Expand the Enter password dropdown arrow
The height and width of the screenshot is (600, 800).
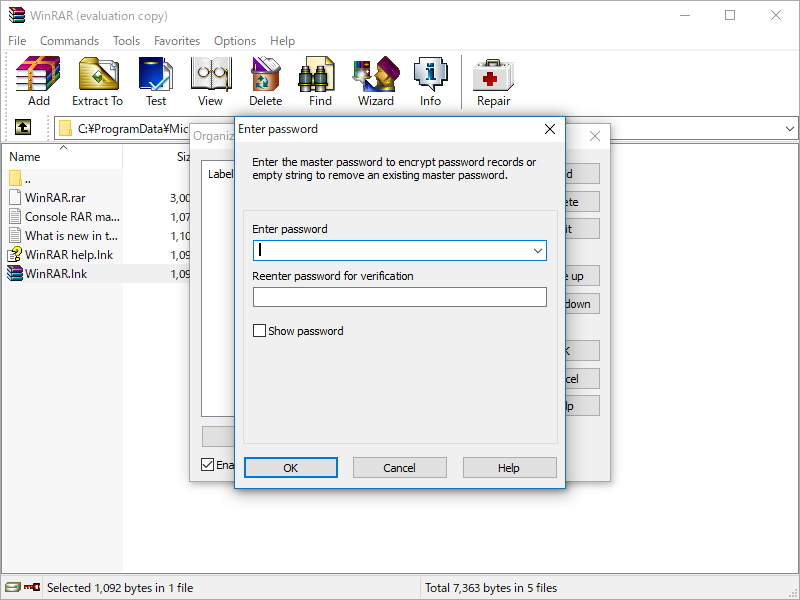click(x=537, y=251)
